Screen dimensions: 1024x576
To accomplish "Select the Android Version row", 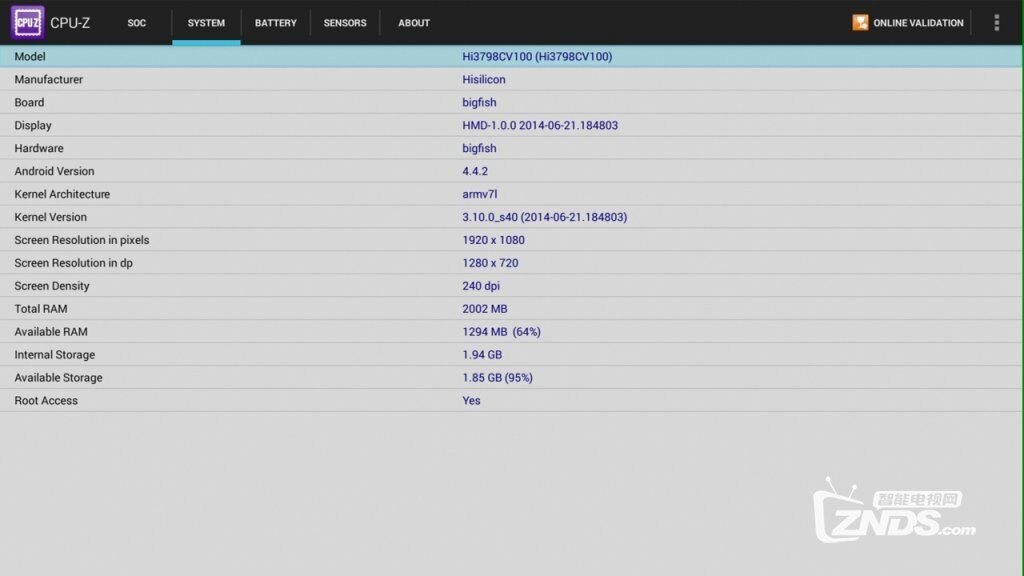I will (x=512, y=171).
